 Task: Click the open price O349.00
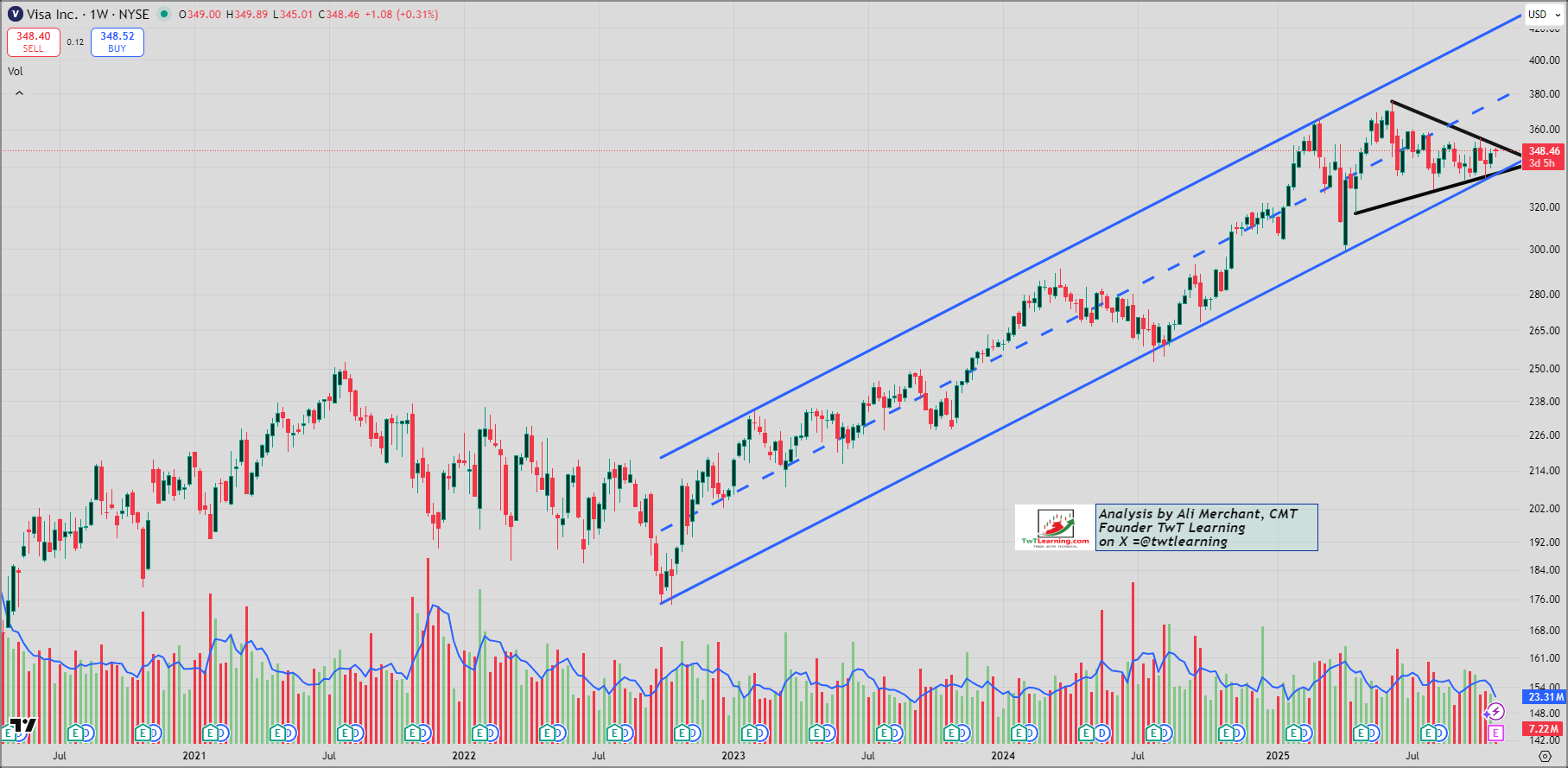click(200, 15)
